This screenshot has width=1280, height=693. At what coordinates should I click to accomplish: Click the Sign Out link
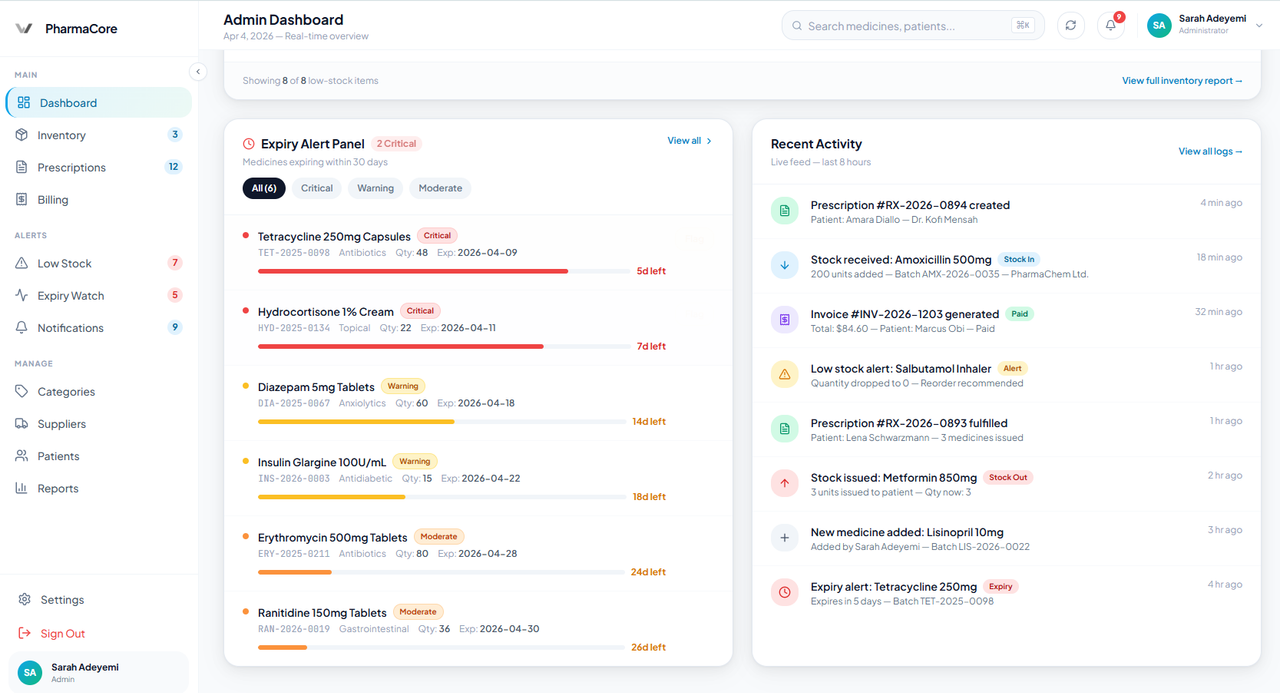pyautogui.click(x=62, y=633)
